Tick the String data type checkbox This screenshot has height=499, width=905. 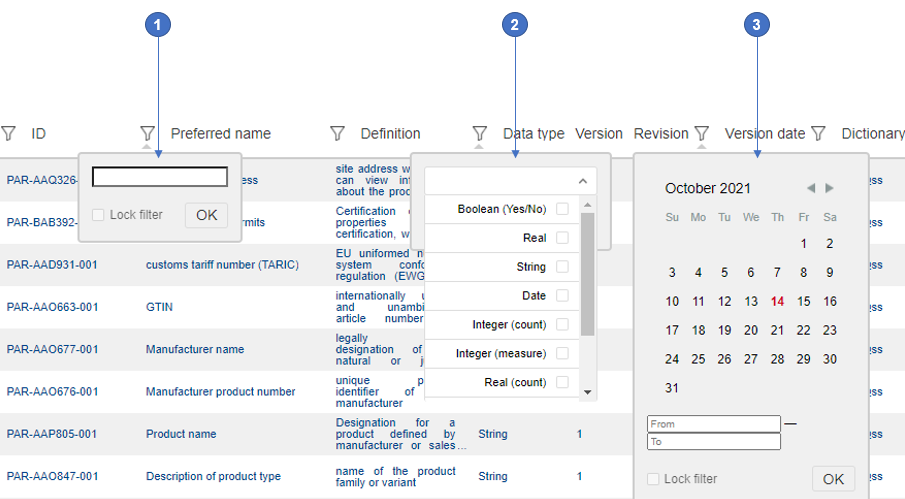pyautogui.click(x=562, y=267)
